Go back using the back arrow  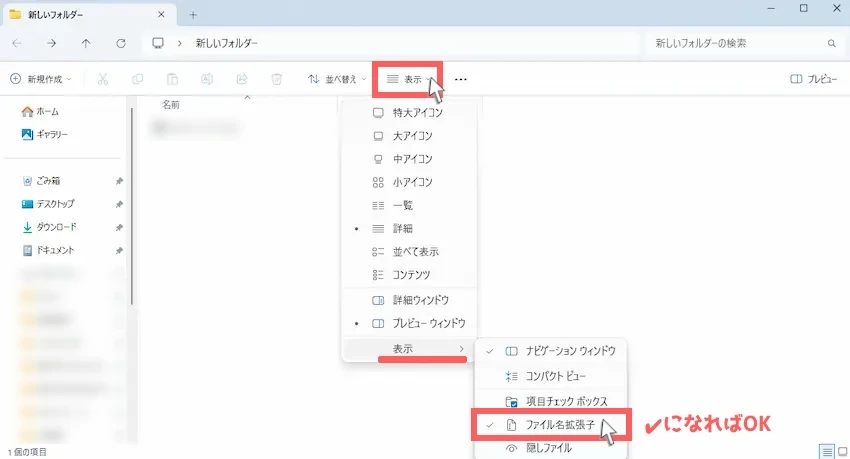click(x=17, y=43)
